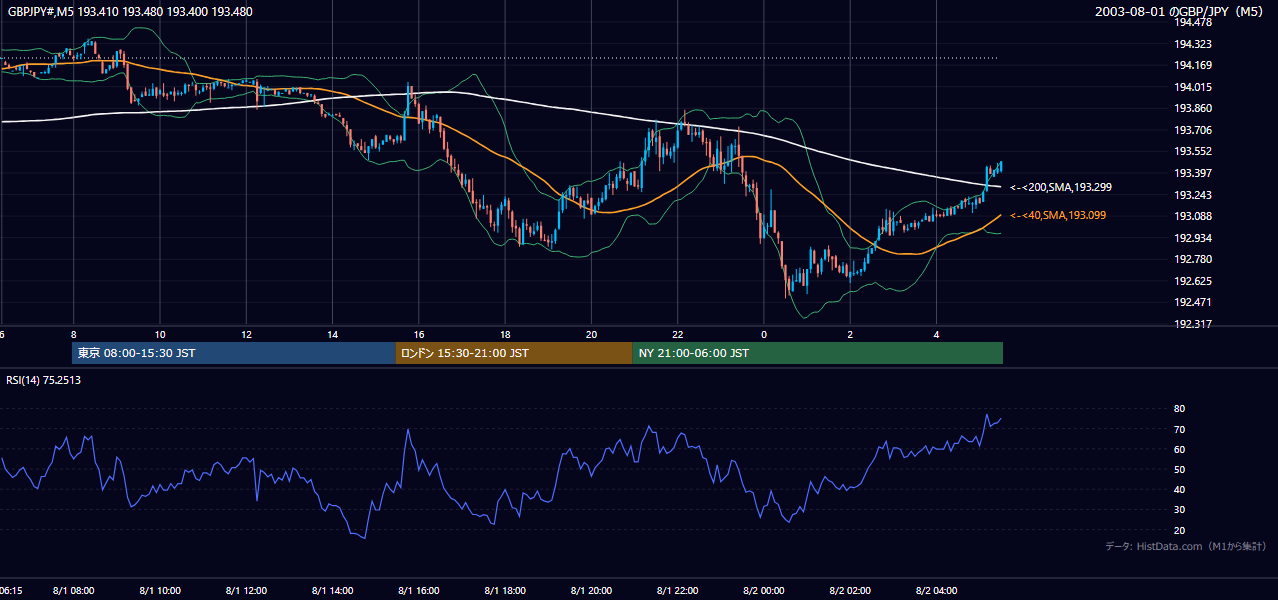Click the 8/1 12:00 date label
Image resolution: width=1278 pixels, height=600 pixels.
tap(246, 590)
